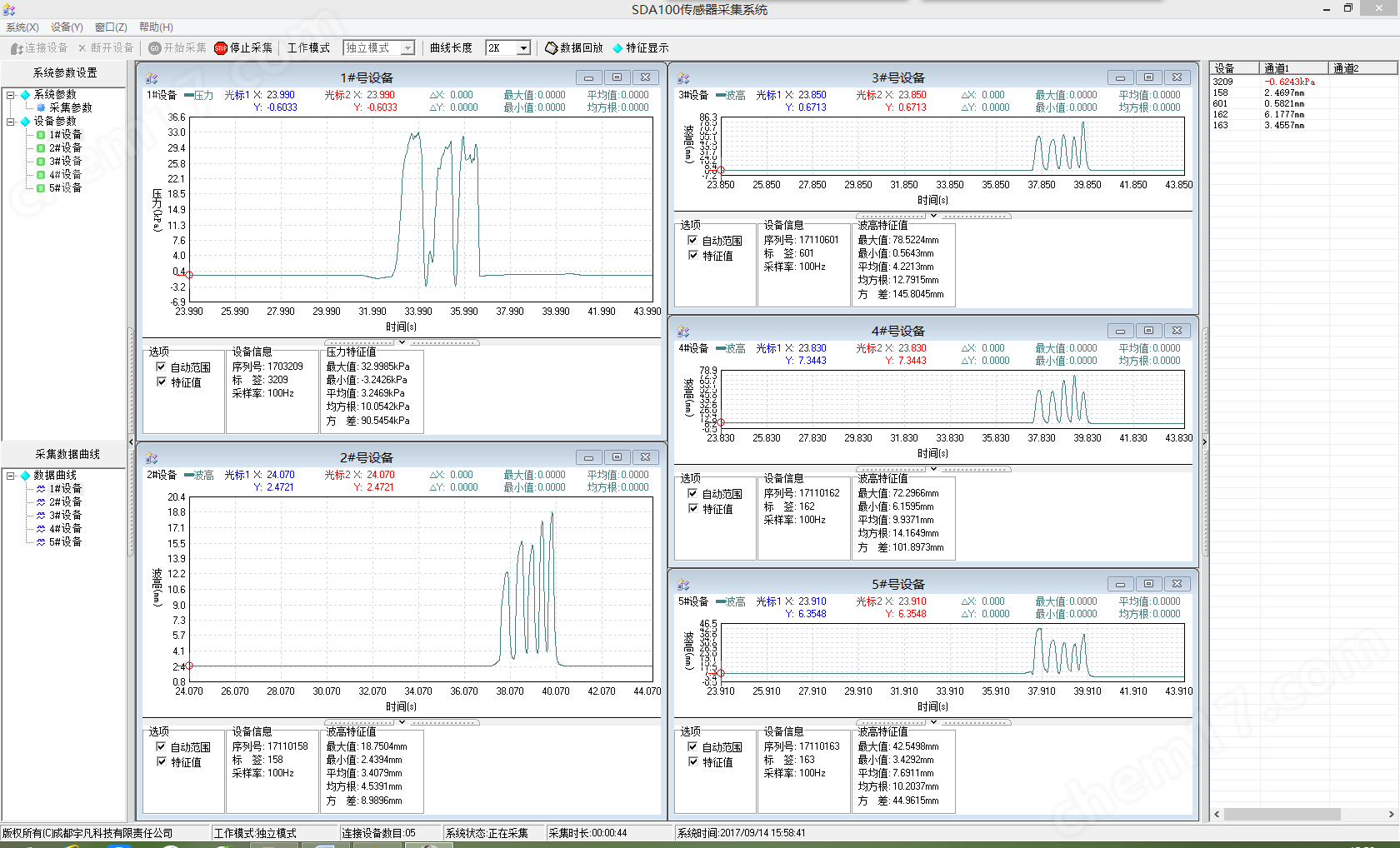Collapse info panel chevron in 1#号设备 window
Screen dimensions: 1400x848
coord(402,342)
